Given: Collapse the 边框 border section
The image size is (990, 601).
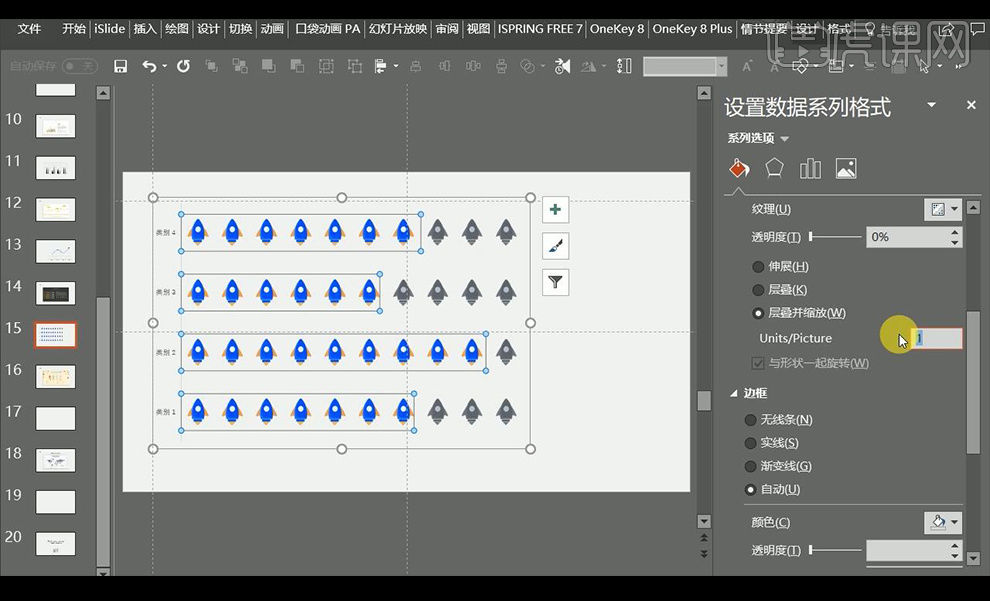Looking at the screenshot, I should (735, 394).
